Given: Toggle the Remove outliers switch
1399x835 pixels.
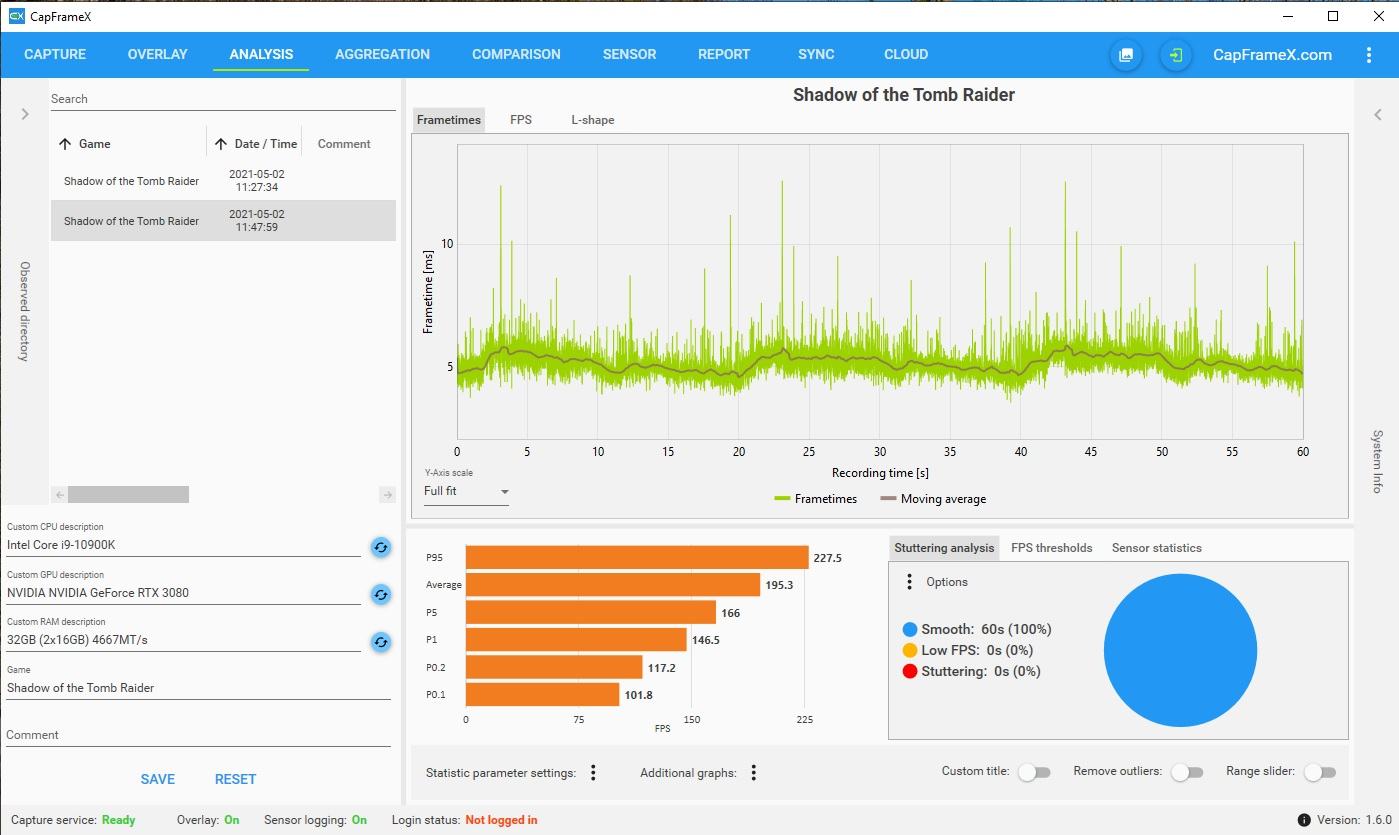Looking at the screenshot, I should 1186,772.
